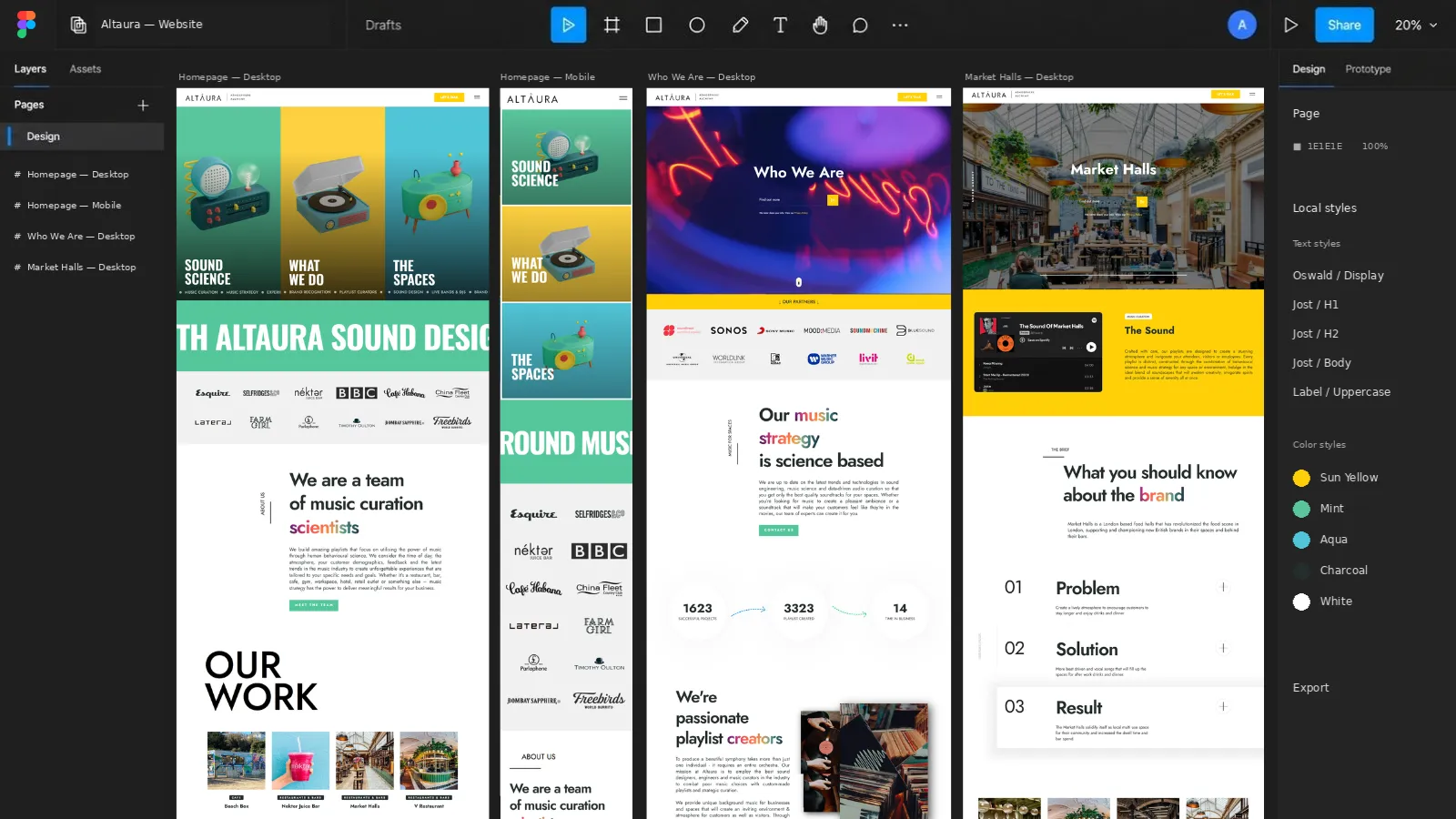Expand the Solution row plus in Market Halls
This screenshot has width=1456, height=819.
[1223, 648]
